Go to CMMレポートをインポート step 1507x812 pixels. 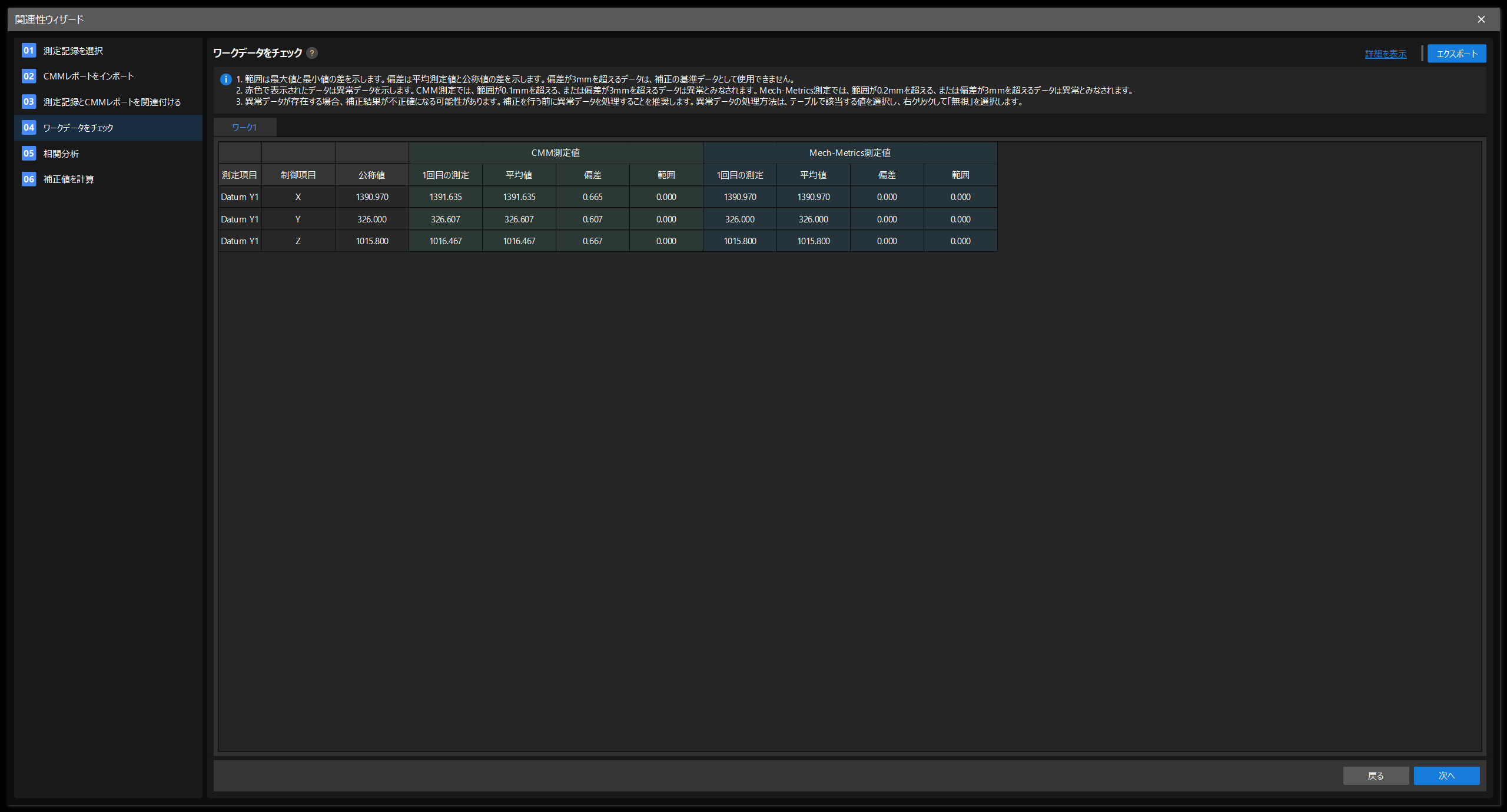108,76
